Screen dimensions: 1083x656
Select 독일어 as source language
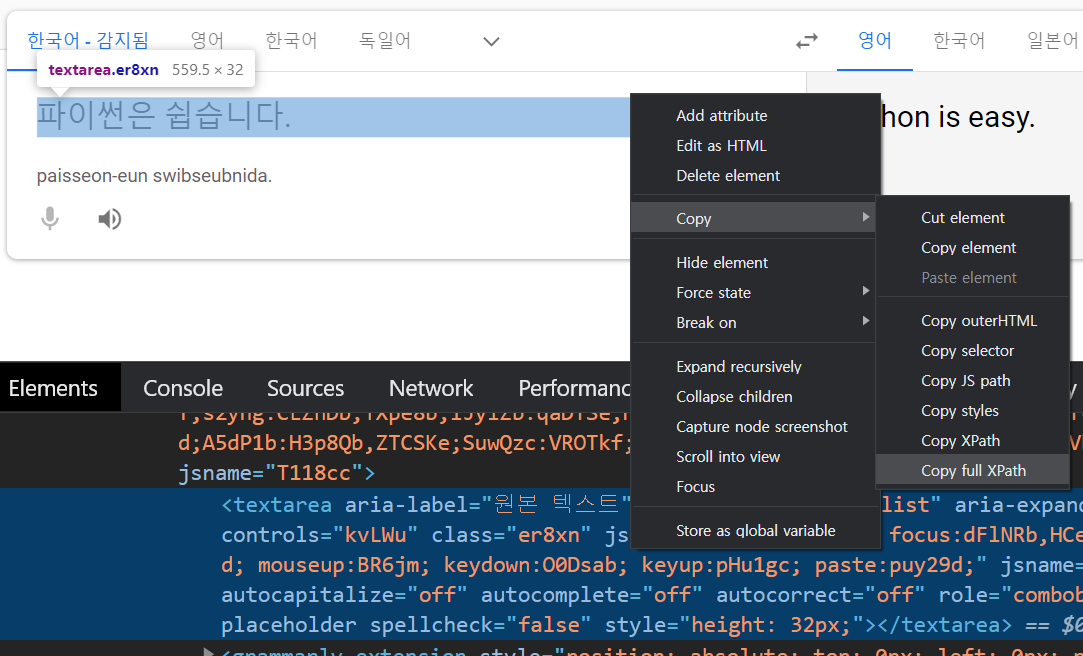[x=385, y=41]
